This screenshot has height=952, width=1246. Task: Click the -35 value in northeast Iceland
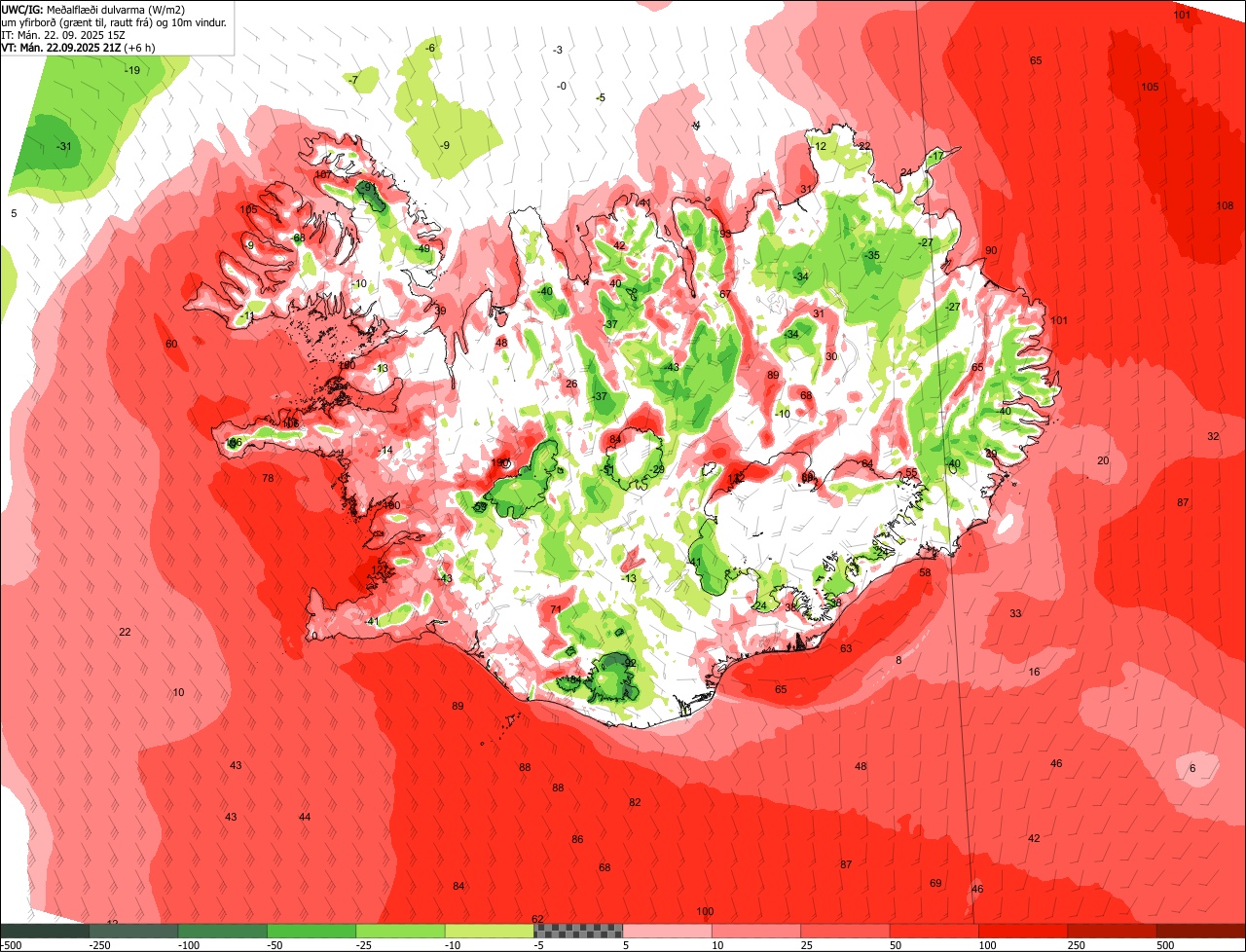coord(872,255)
